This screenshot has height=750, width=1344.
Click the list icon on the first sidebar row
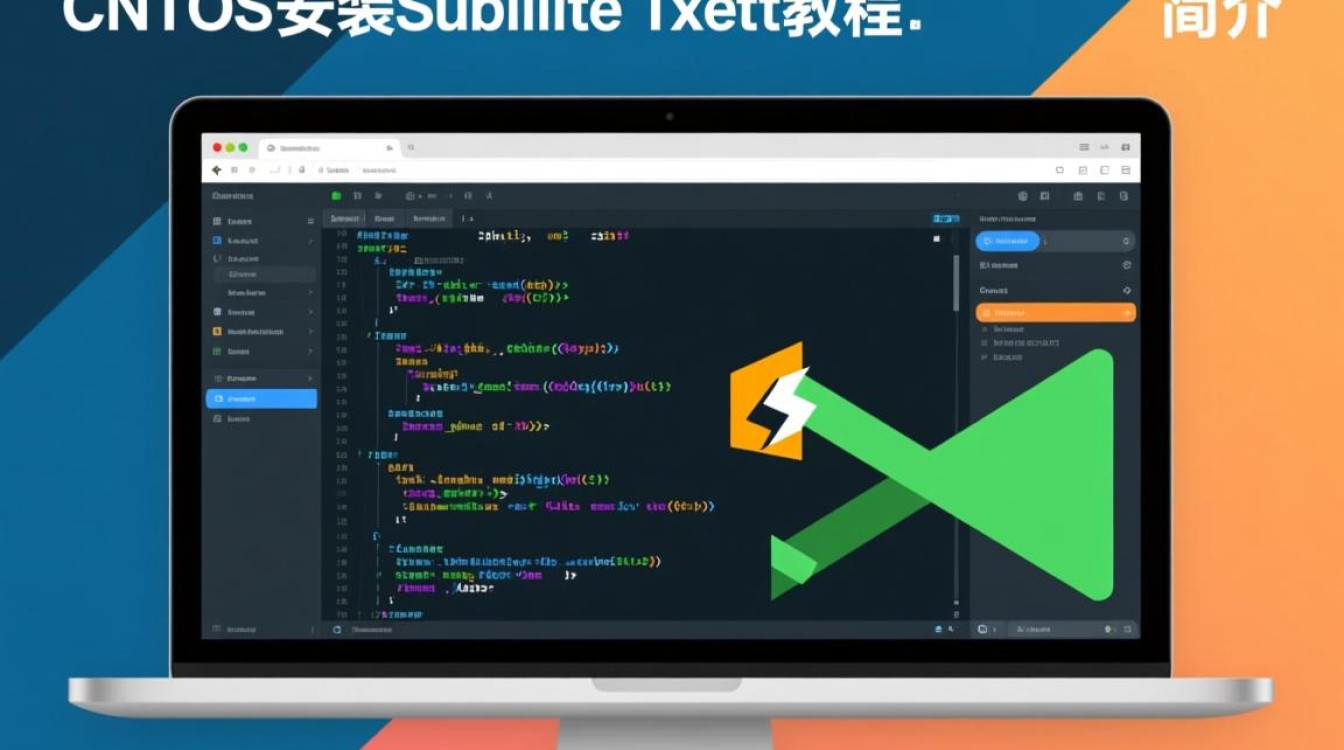pos(310,221)
